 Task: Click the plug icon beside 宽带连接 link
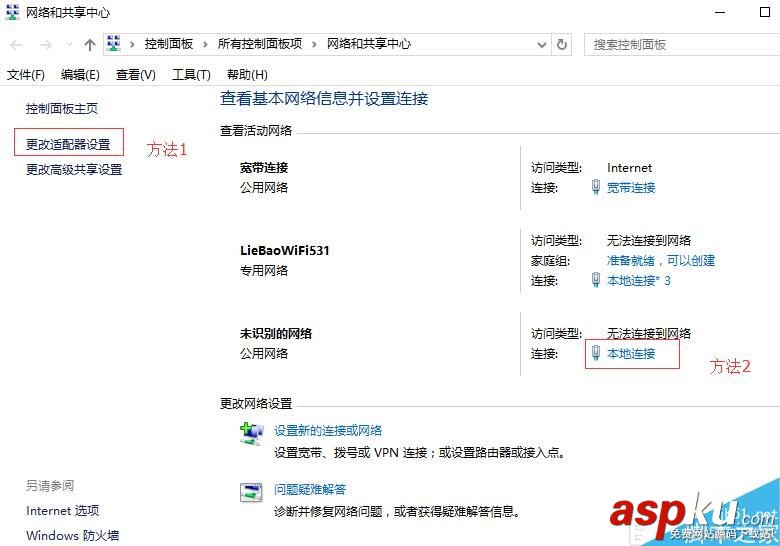click(595, 187)
